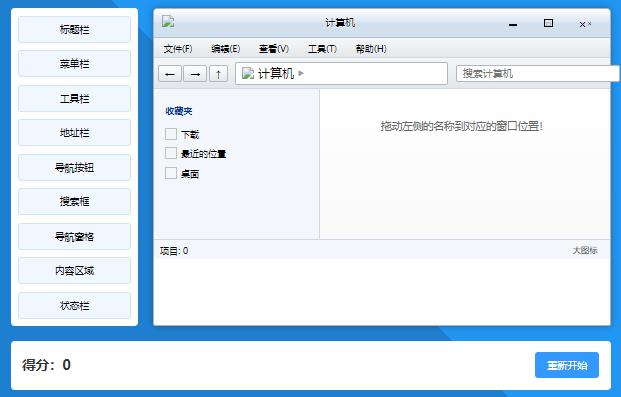Click the 下载 item label
Screen dimensions: 621x397
coord(190,134)
